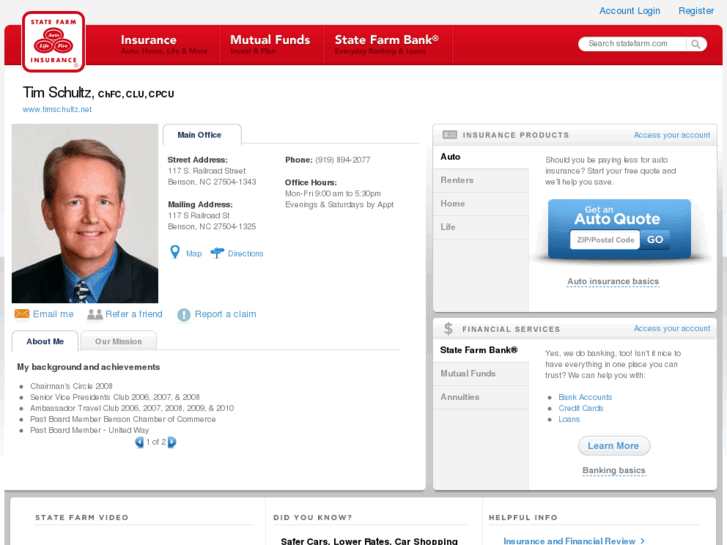The width and height of the screenshot is (727, 545).
Task: Open the Bank Accounts link
Action: coord(585,397)
